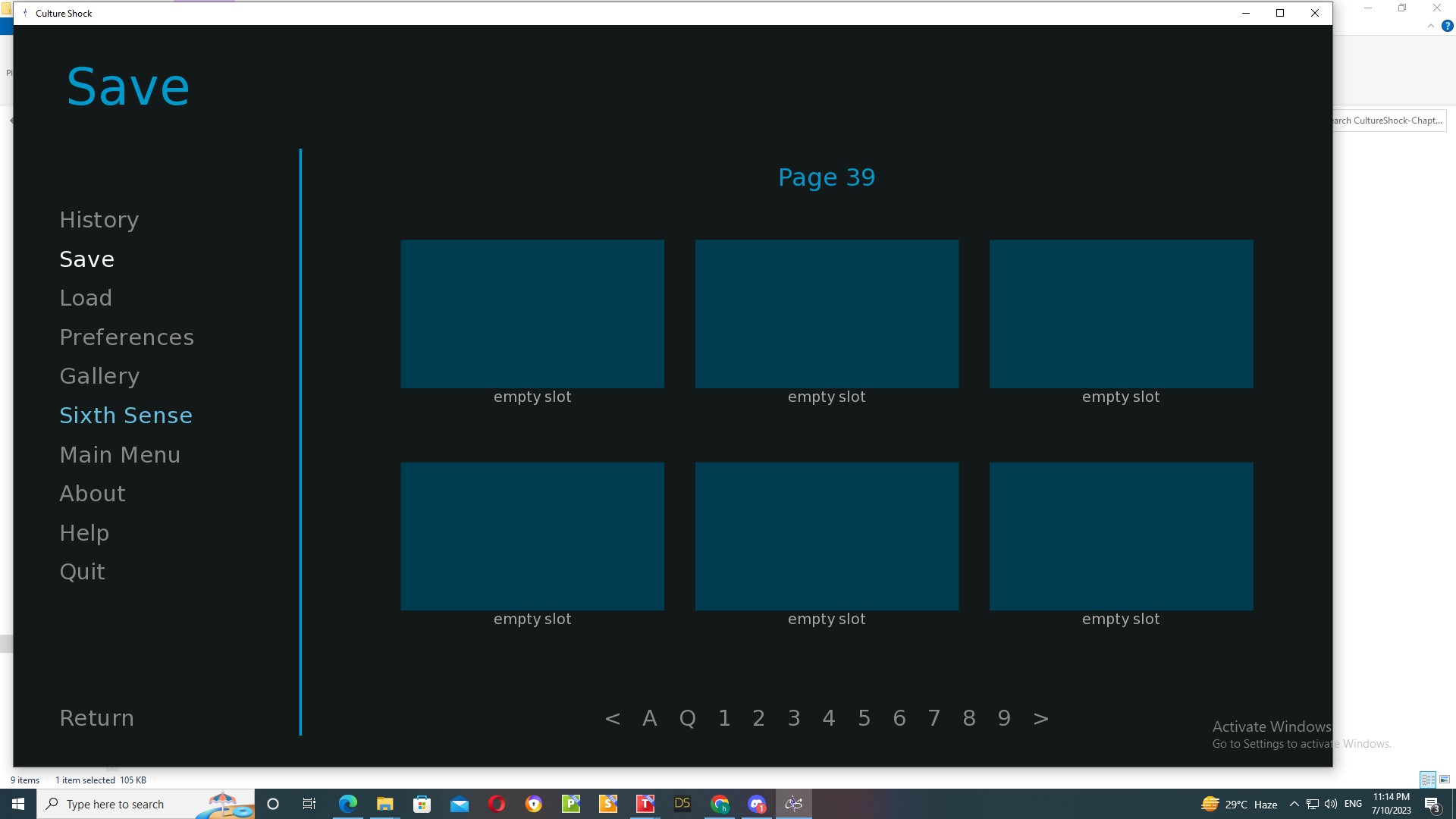Jump to save page Q
Image resolution: width=1456 pixels, height=819 pixels.
(x=688, y=718)
